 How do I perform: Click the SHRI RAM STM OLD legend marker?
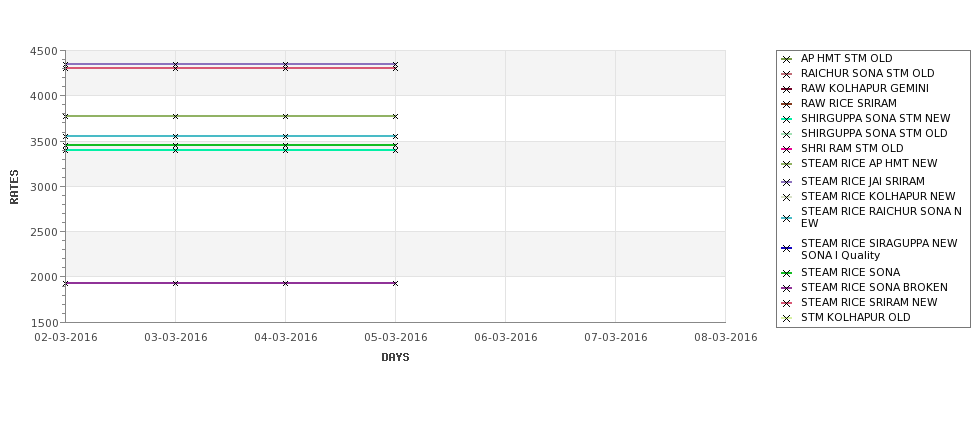[x=787, y=149]
